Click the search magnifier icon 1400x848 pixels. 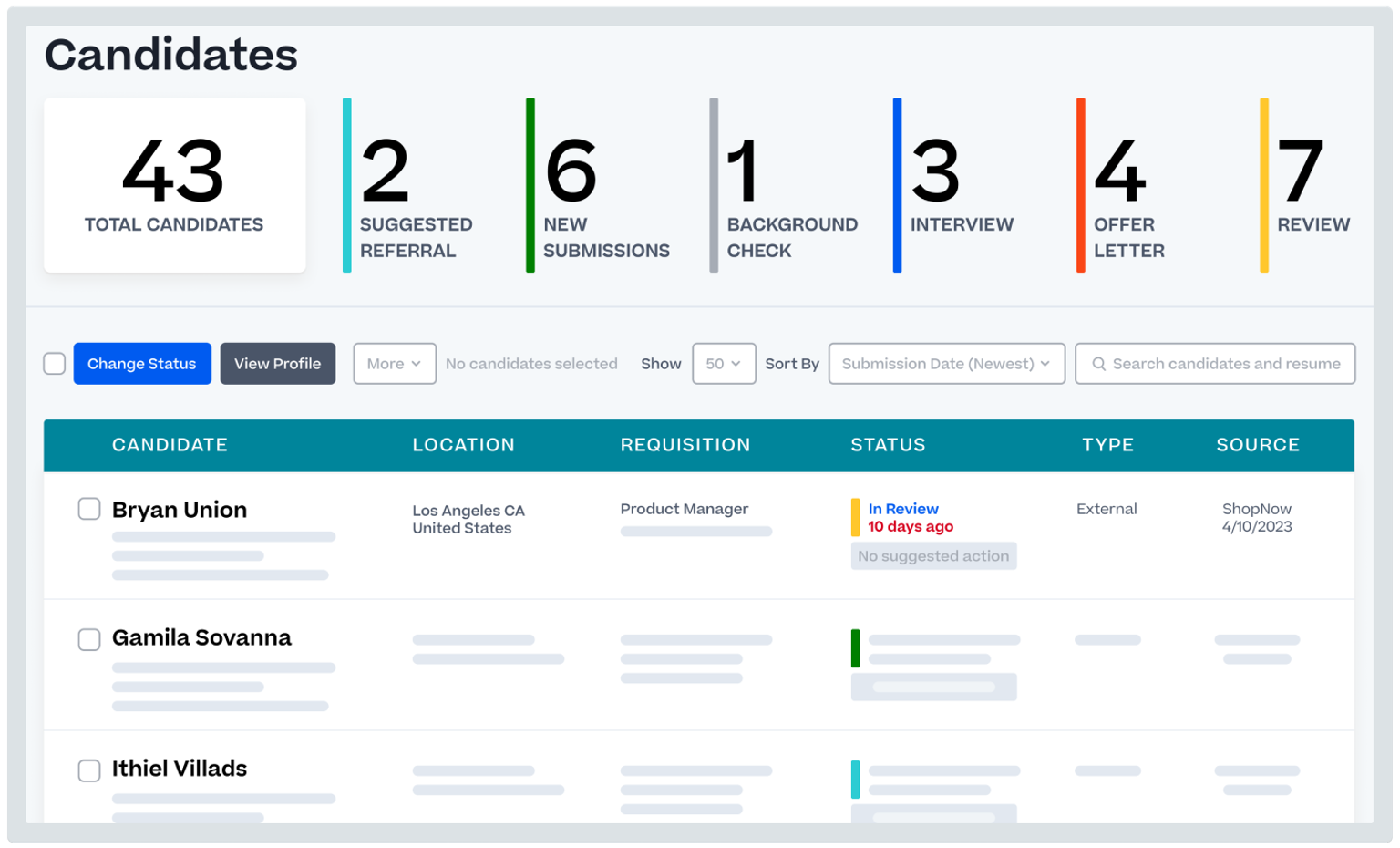point(1098,364)
